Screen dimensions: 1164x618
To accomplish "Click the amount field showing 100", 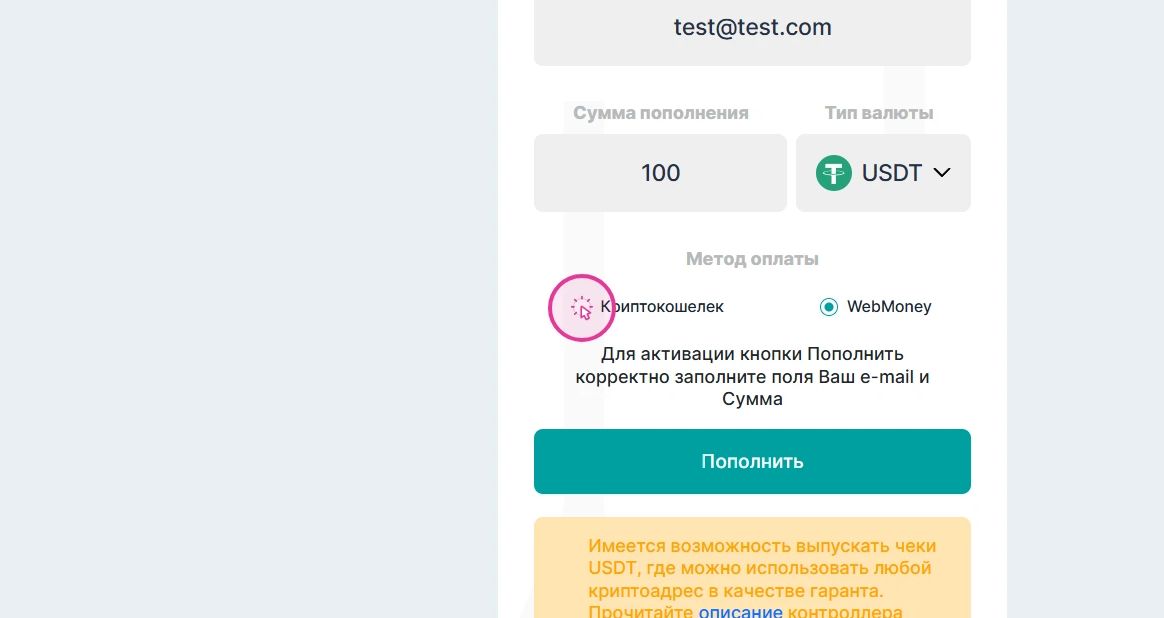I will pyautogui.click(x=660, y=173).
